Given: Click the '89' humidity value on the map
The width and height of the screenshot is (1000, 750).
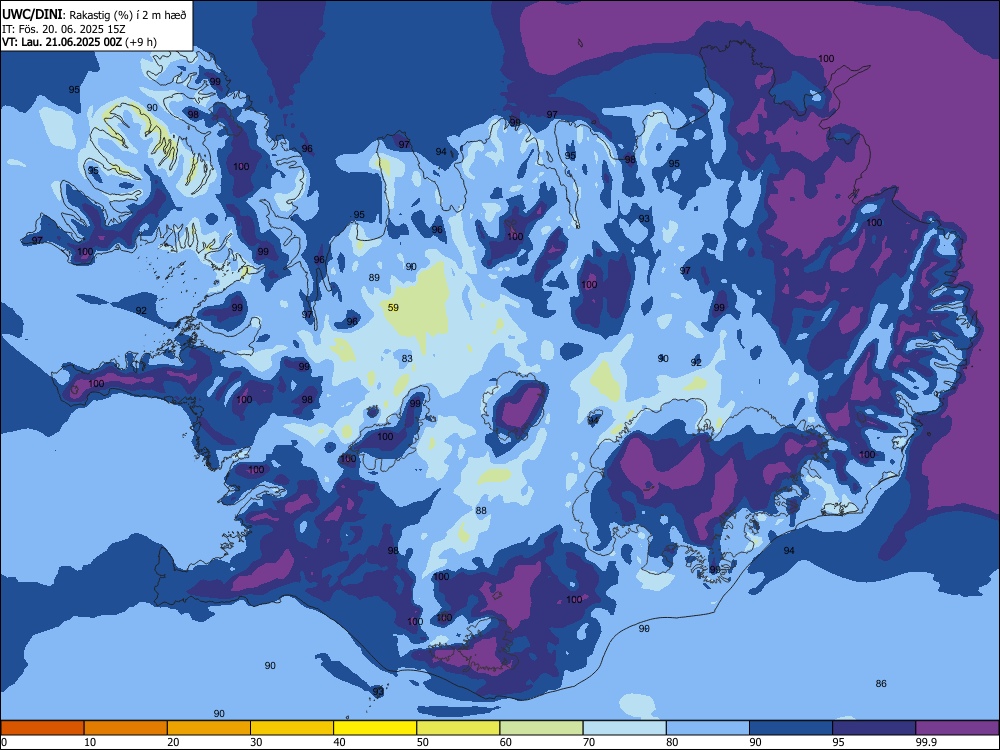Looking at the screenshot, I should 374,277.
